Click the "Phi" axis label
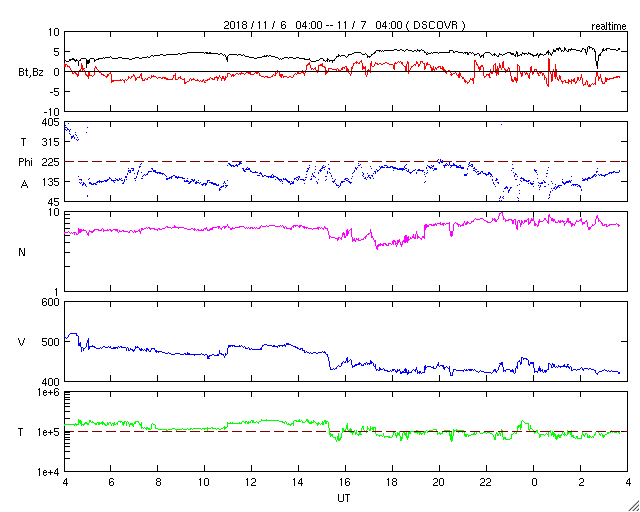This screenshot has height=512, width=640. pyautogui.click(x=25, y=162)
